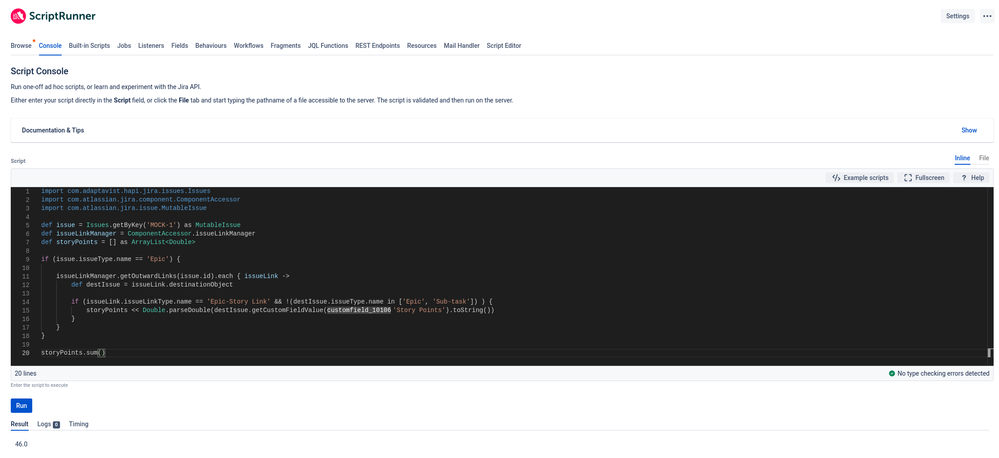Switch to the Resources tab
999x458 pixels.
(x=422, y=46)
